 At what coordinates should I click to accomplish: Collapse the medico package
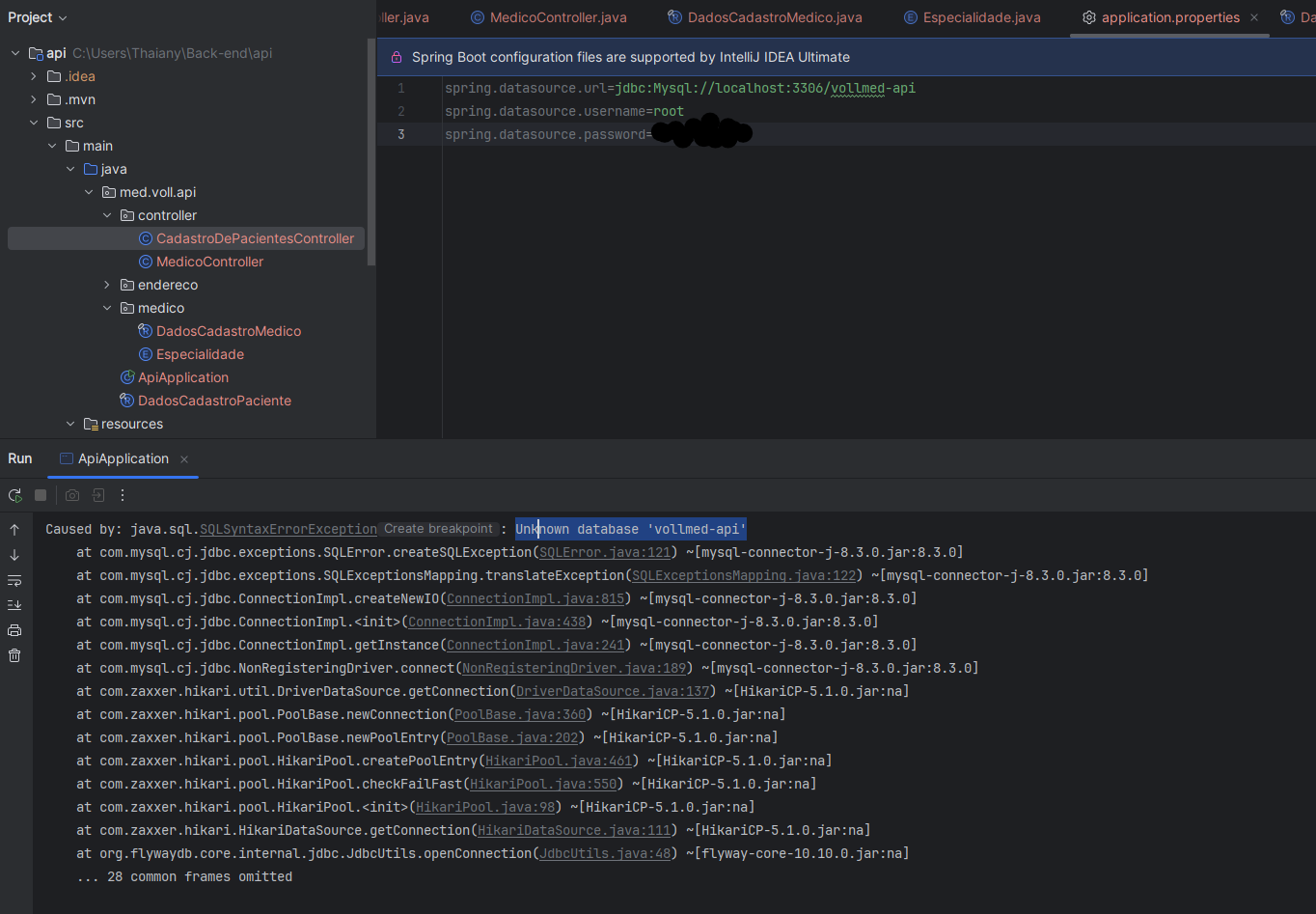(107, 308)
